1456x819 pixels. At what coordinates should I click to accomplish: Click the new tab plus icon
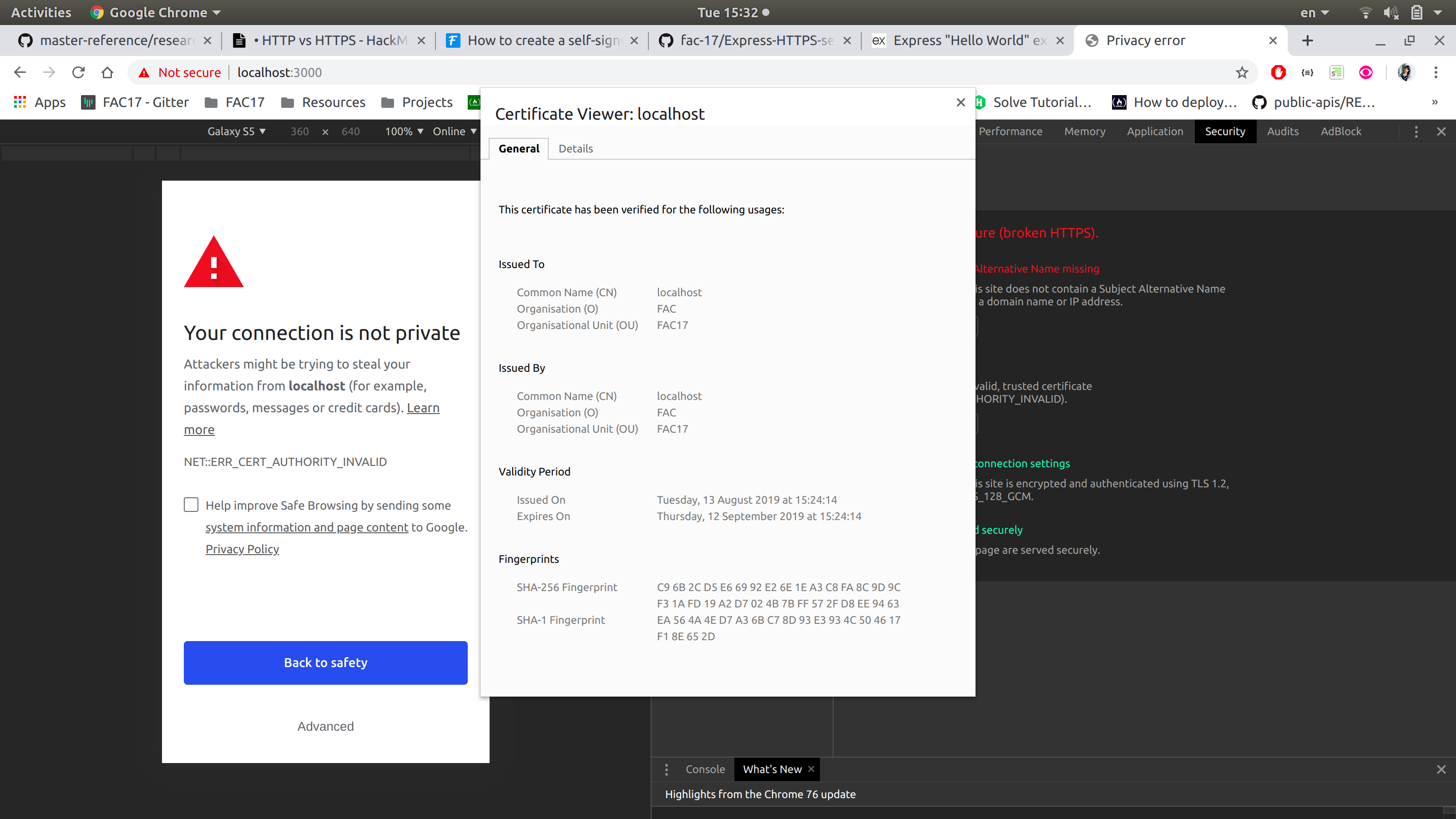click(x=1307, y=40)
